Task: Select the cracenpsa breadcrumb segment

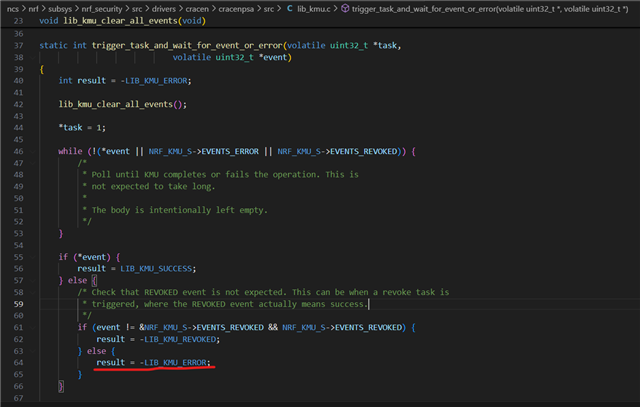Action: (x=236, y=9)
